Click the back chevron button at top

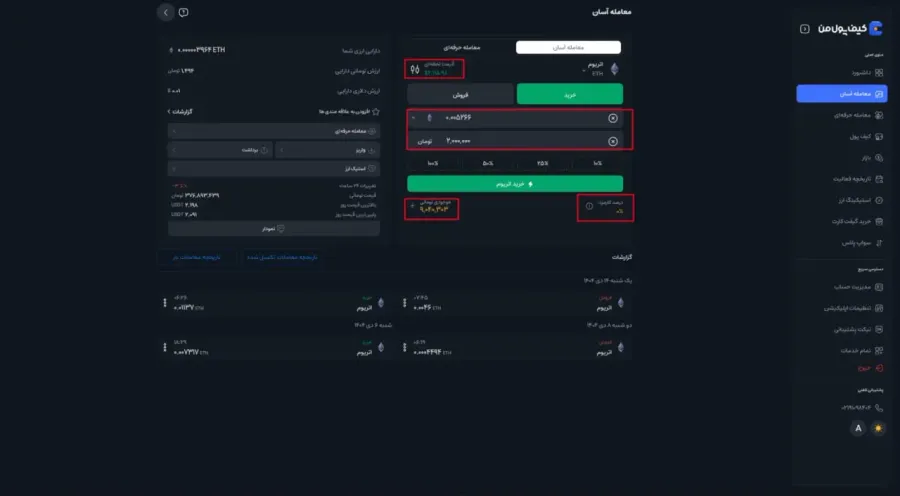[166, 13]
